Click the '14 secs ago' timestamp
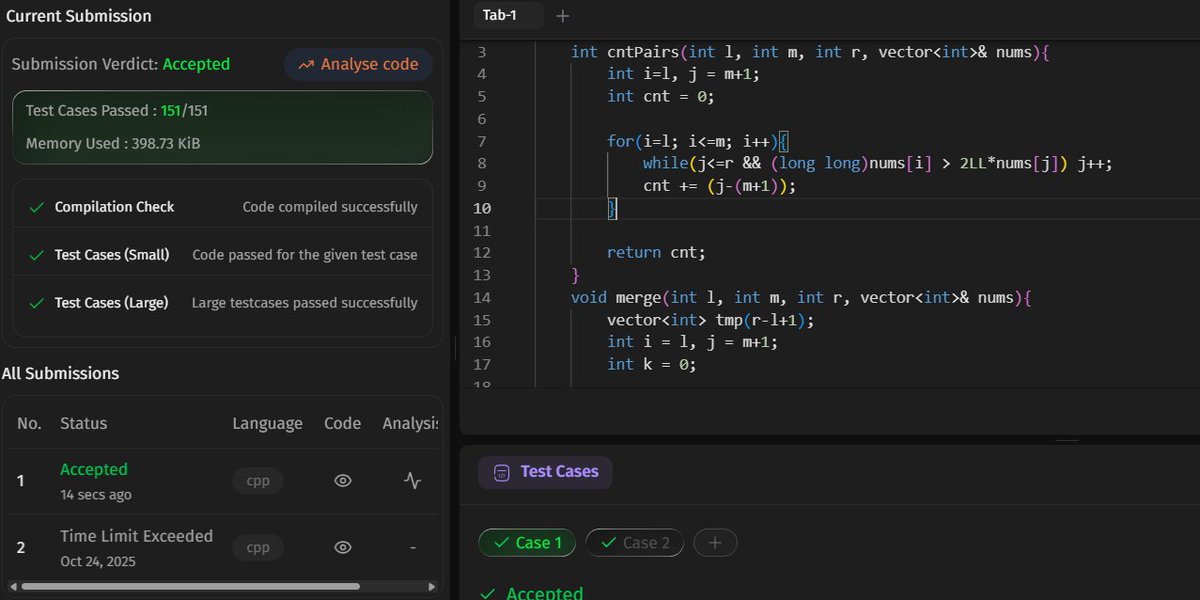This screenshot has width=1200, height=600. click(x=96, y=495)
